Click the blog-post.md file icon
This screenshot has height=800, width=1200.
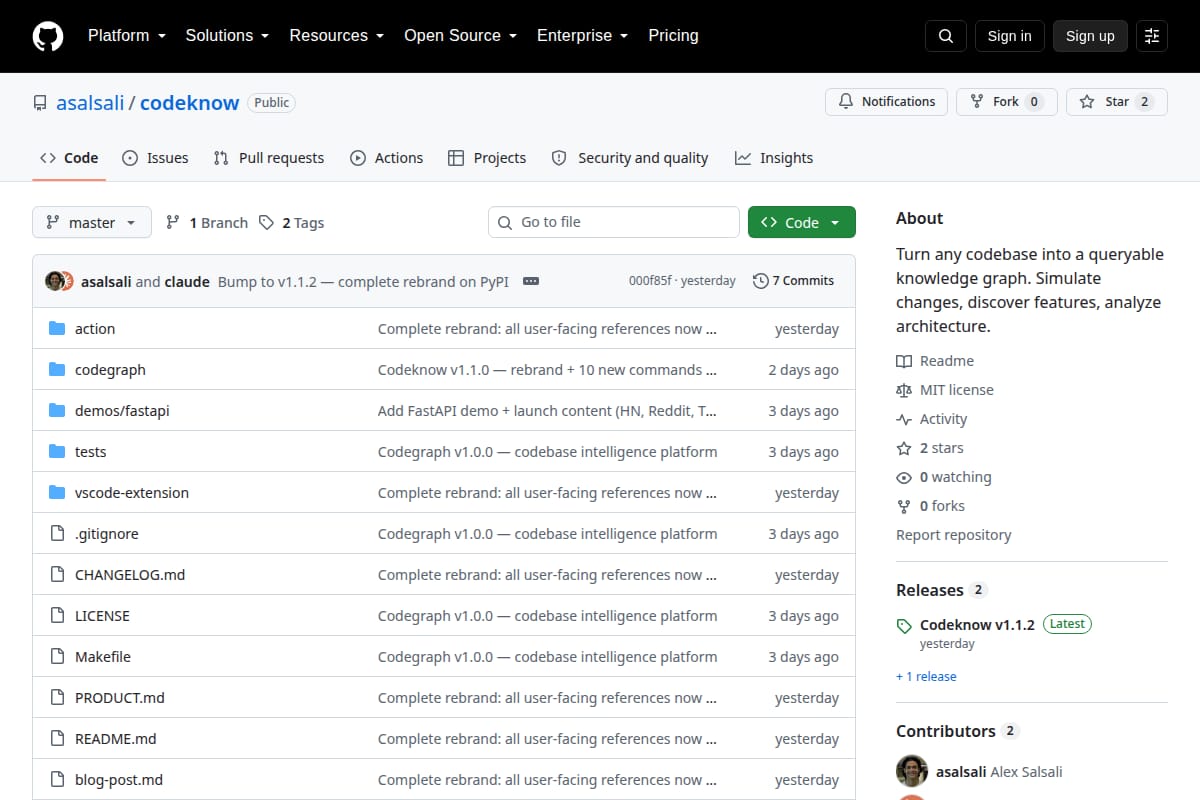(57, 780)
